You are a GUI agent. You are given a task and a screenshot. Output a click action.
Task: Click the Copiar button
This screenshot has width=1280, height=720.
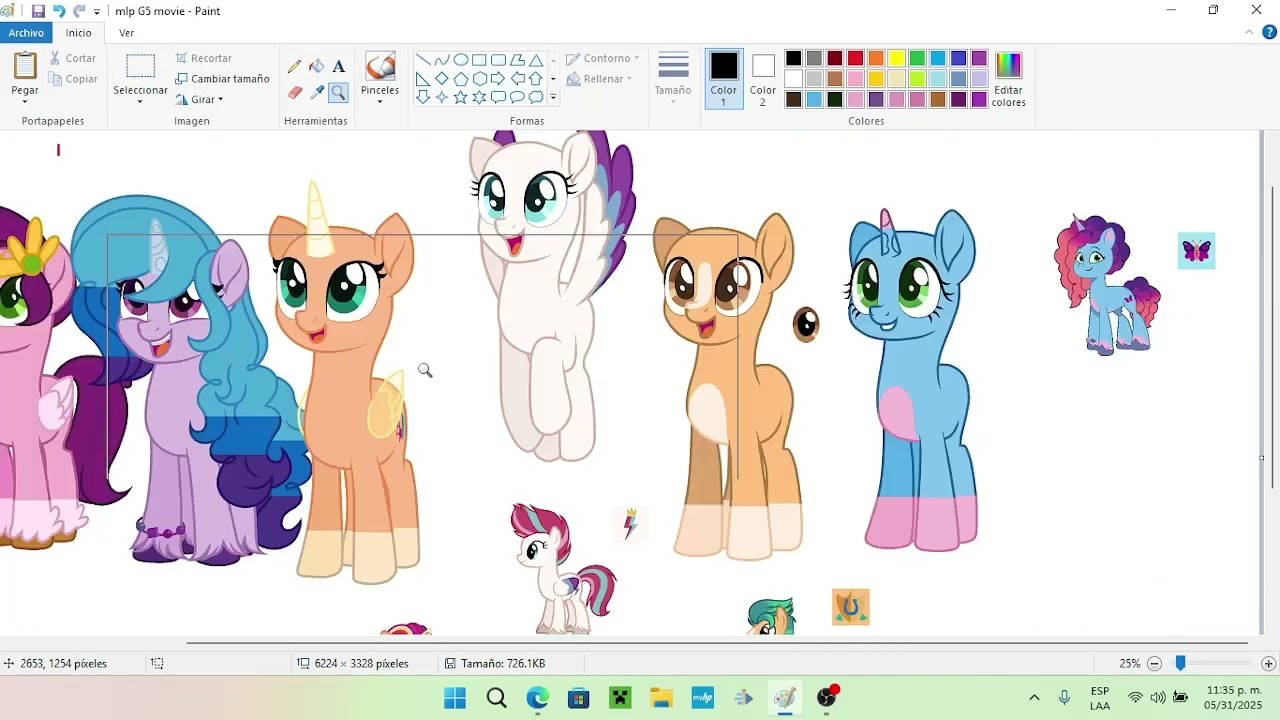(x=72, y=79)
